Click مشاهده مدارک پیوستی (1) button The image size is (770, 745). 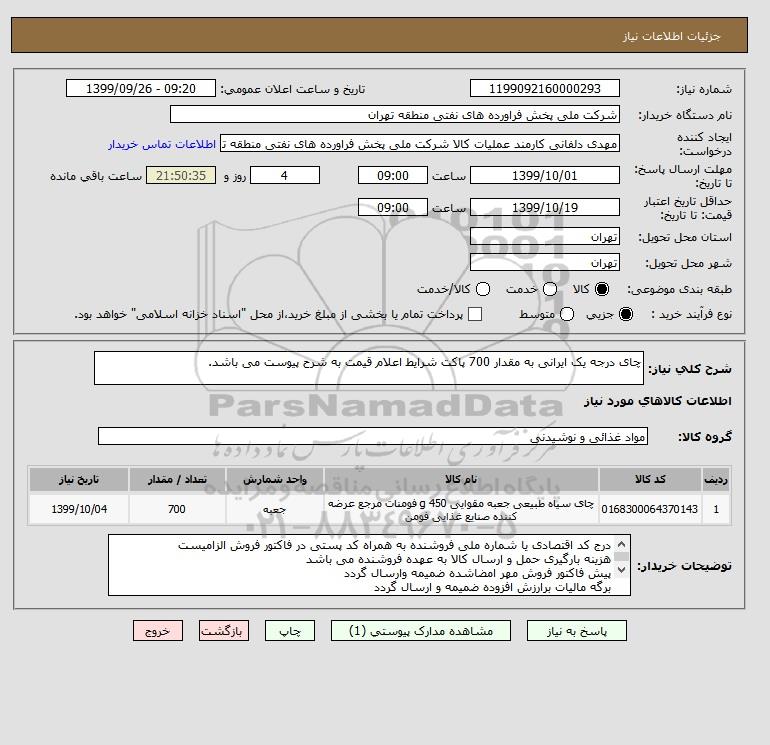pyautogui.click(x=421, y=631)
